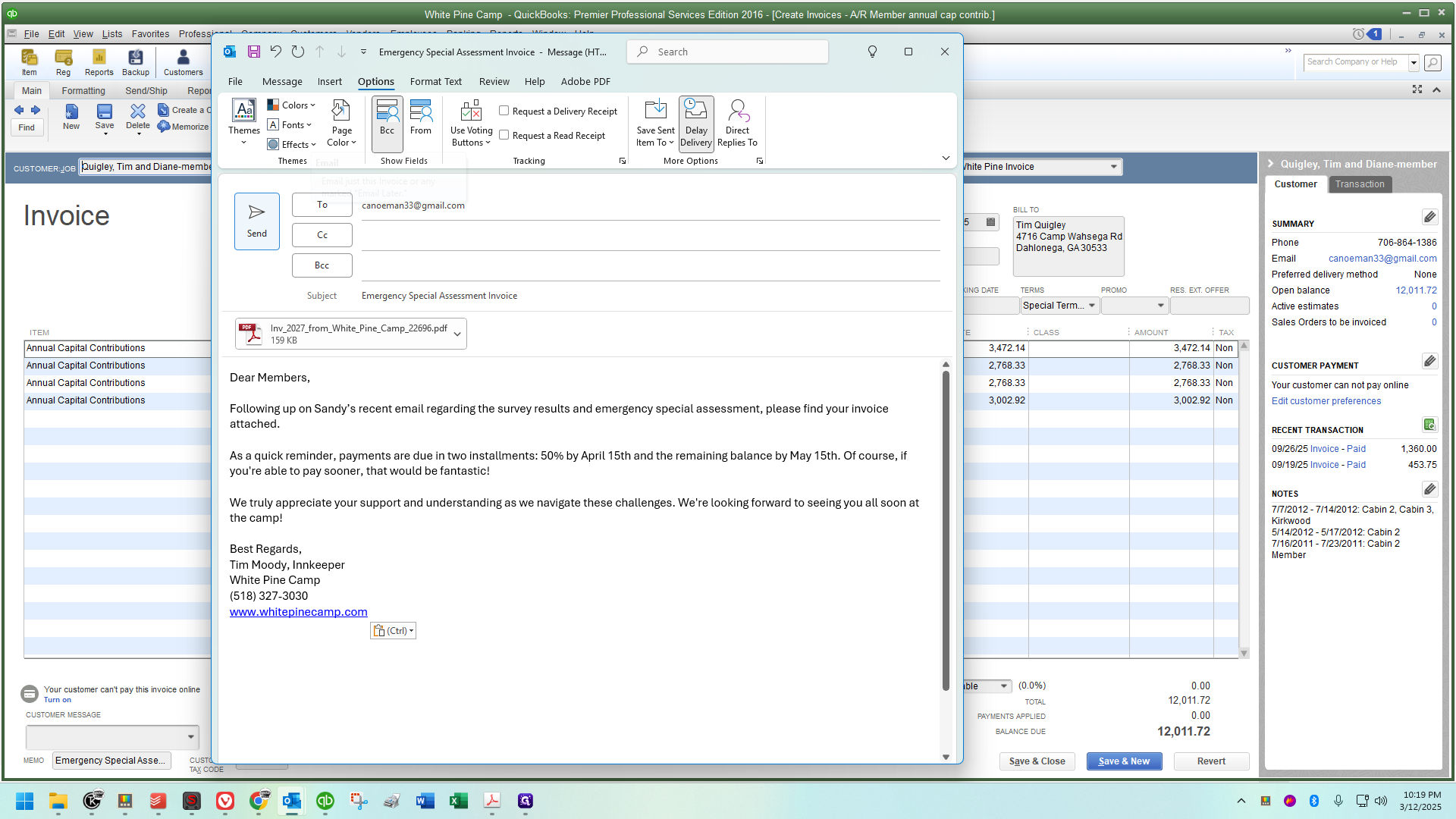
Task: Click the Cc recipients button
Action: tap(322, 235)
